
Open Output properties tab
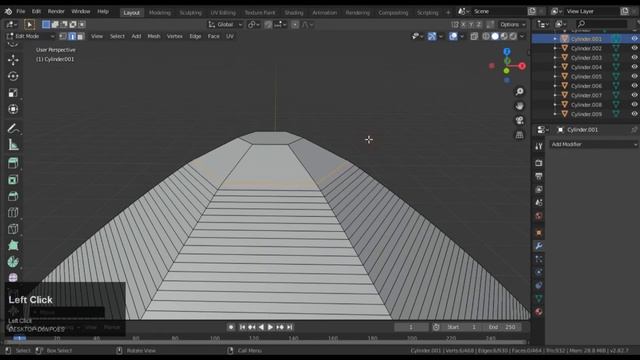(x=539, y=176)
